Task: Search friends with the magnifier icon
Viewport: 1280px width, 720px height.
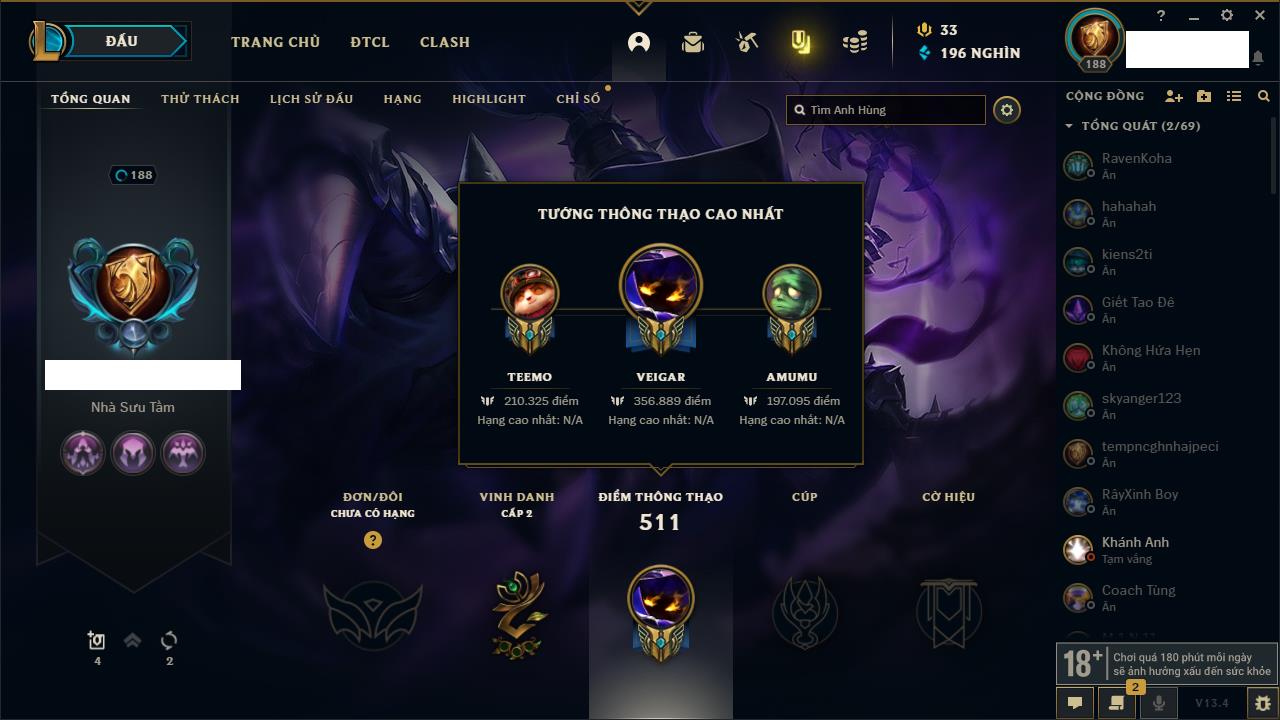Action: coord(1264,96)
